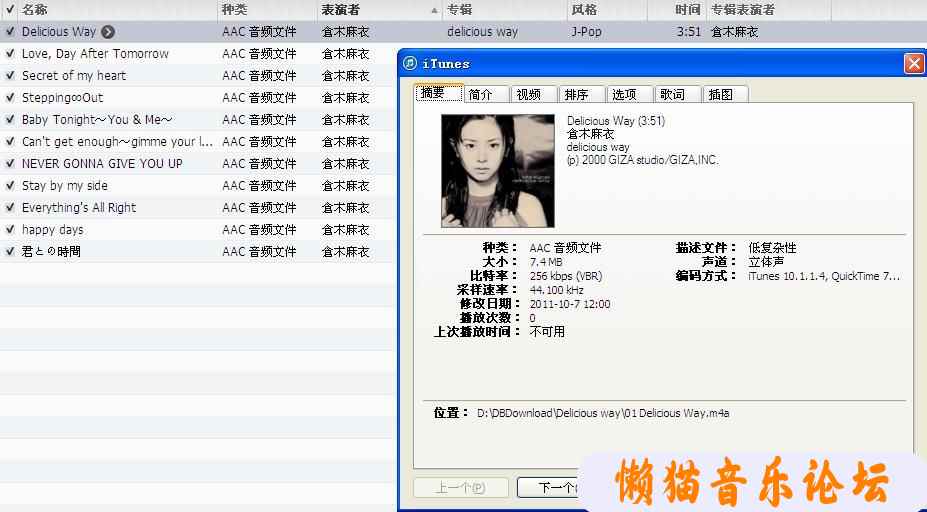The height and width of the screenshot is (512, 927).
Task: Open the 歌词 tab
Action: click(678, 94)
